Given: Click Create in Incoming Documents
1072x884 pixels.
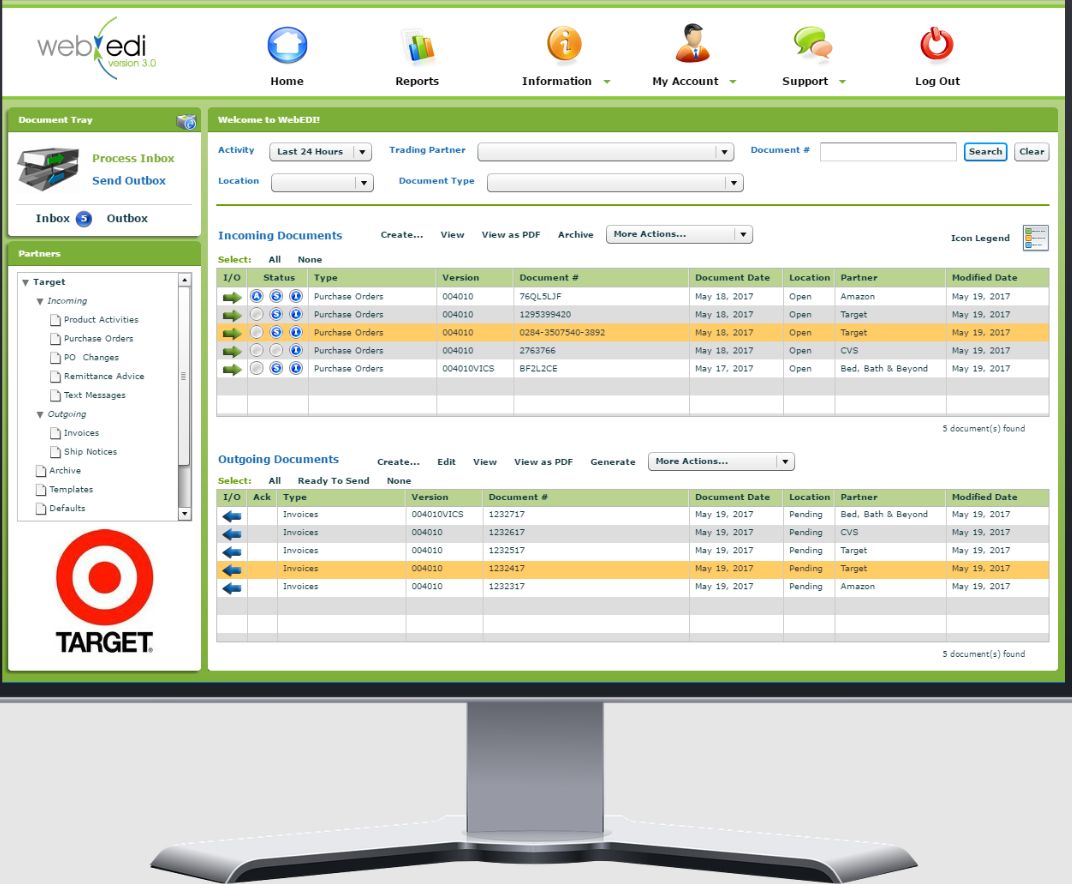Looking at the screenshot, I should click(402, 235).
